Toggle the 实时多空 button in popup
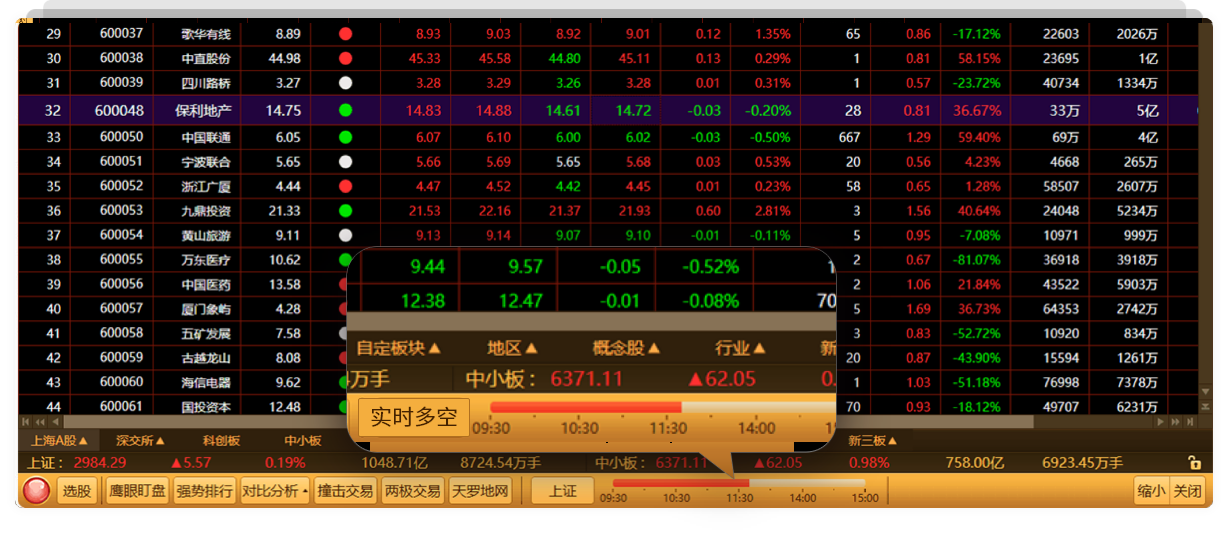Screen dimensions: 1228x557 point(413,417)
